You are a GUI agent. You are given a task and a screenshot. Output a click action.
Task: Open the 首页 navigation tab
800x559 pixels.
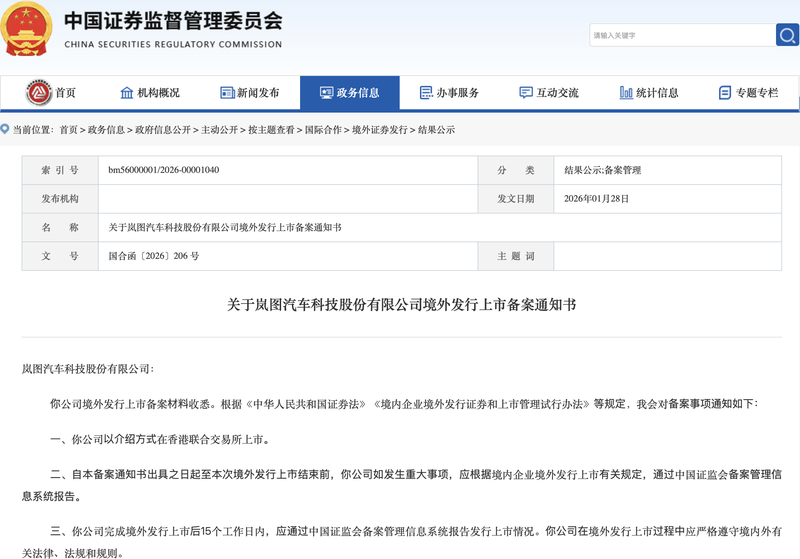65,93
